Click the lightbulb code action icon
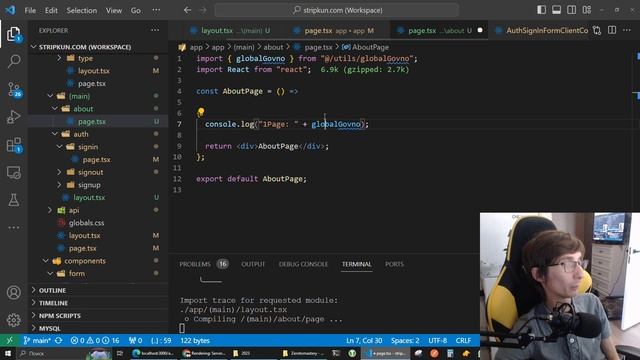Image resolution: width=640 pixels, height=360 pixels. pos(200,112)
